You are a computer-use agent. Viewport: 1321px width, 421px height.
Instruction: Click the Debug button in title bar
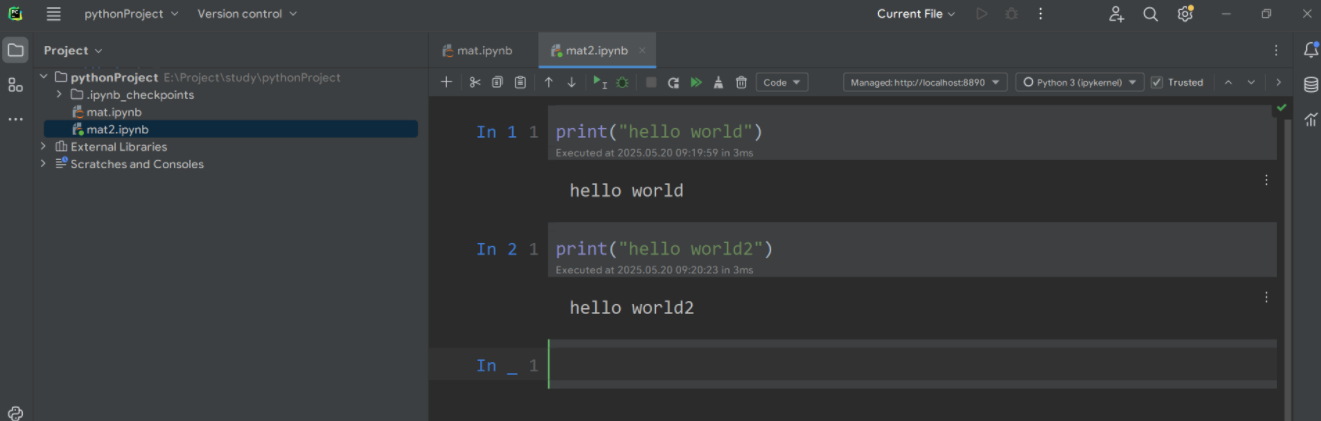click(1011, 14)
